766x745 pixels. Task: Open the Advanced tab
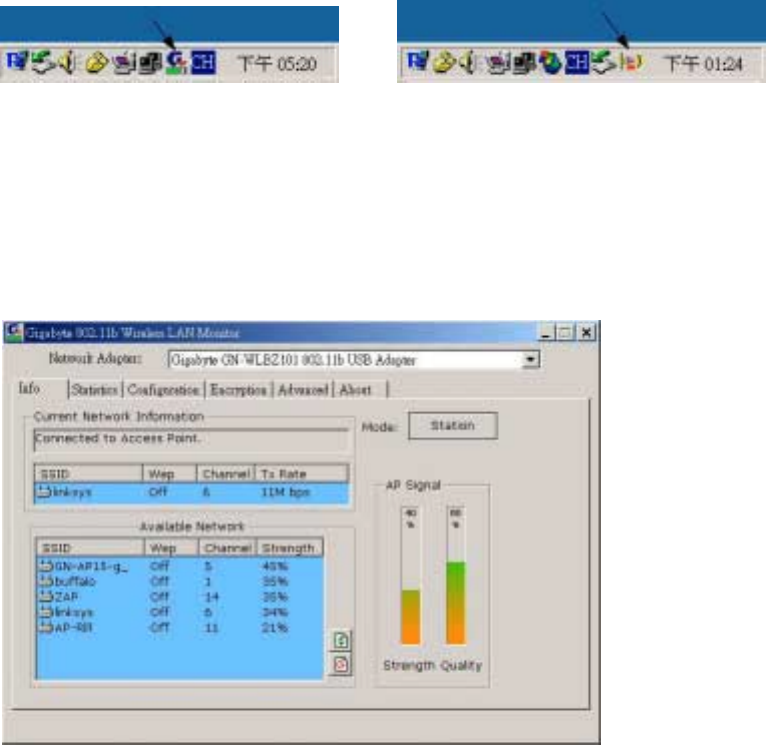point(303,389)
